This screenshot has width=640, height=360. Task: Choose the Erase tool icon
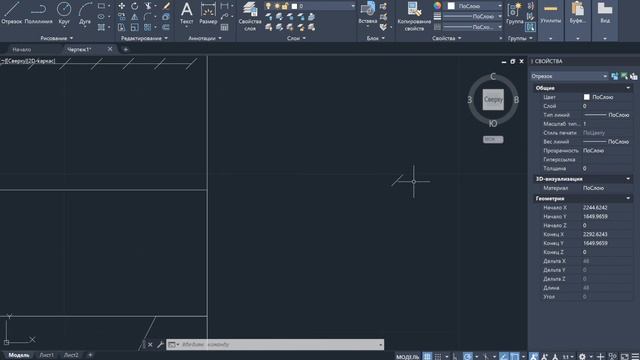166,6
